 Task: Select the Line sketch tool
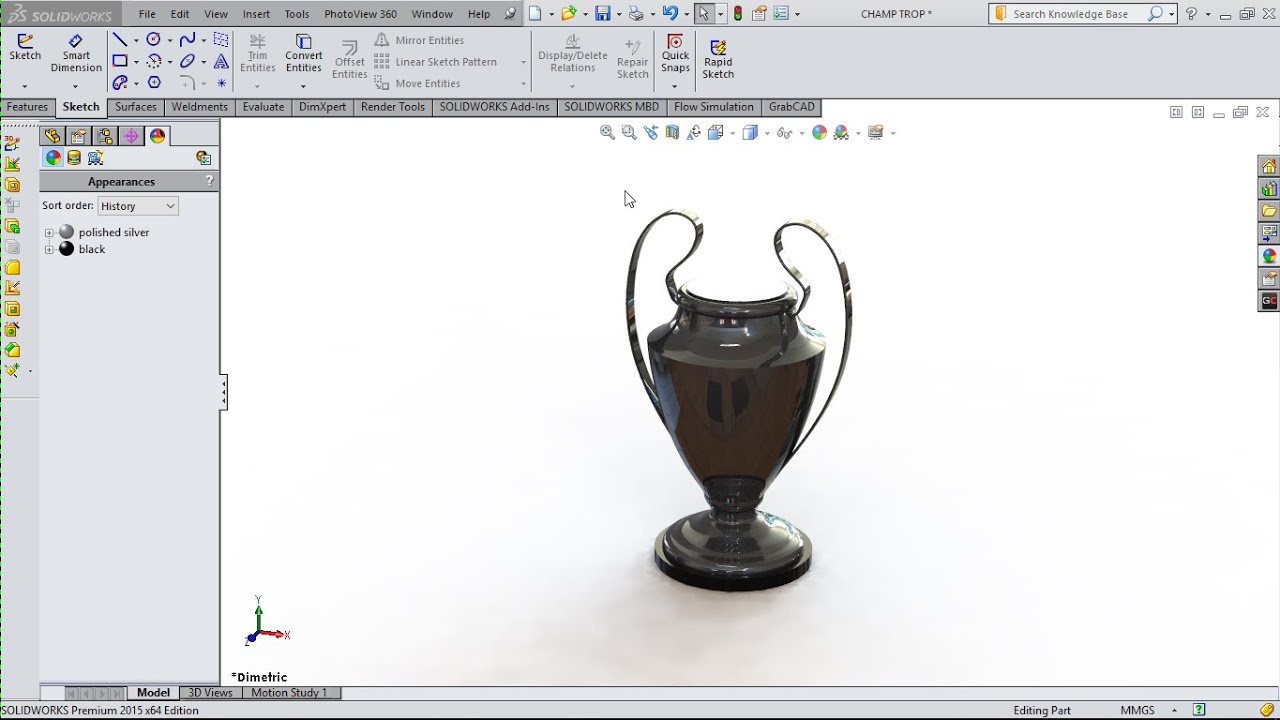120,40
